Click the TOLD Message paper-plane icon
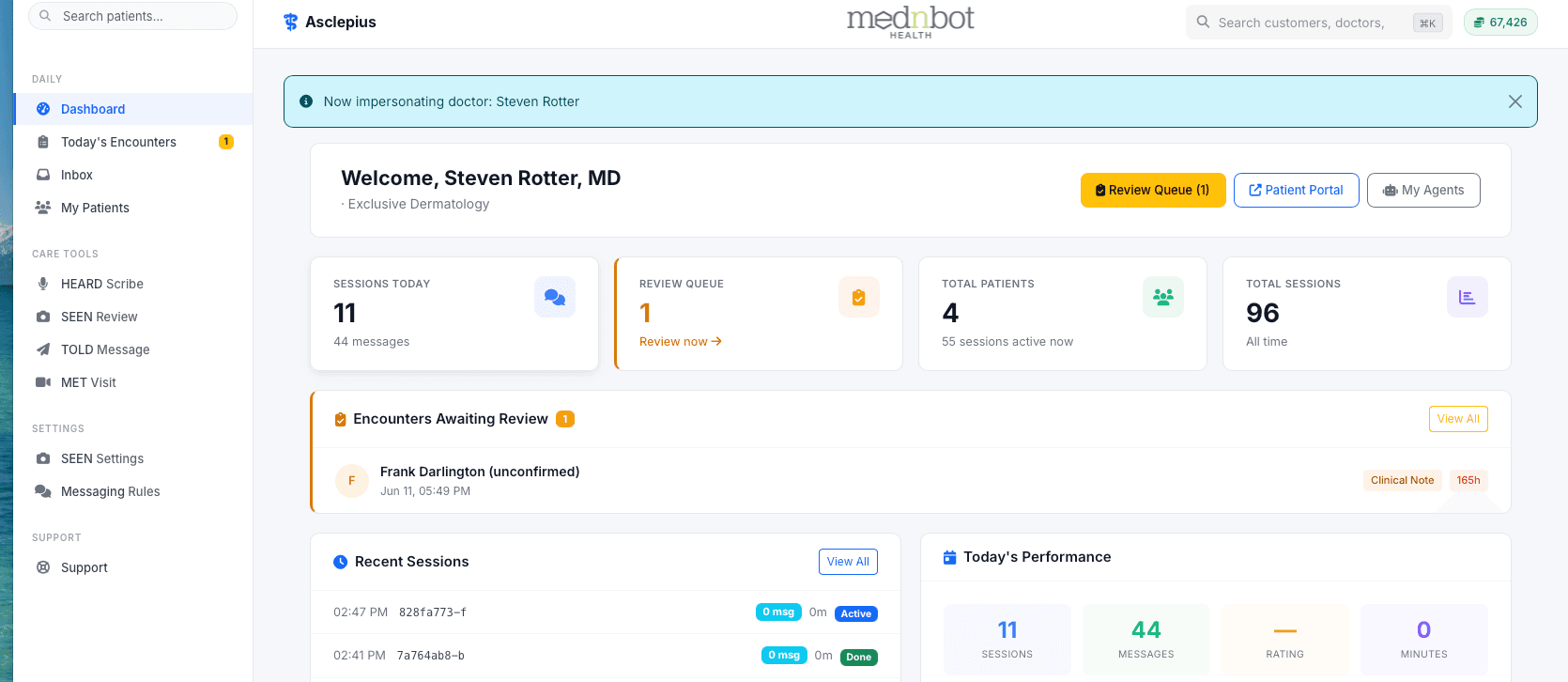The width and height of the screenshot is (1568, 682). [43, 349]
